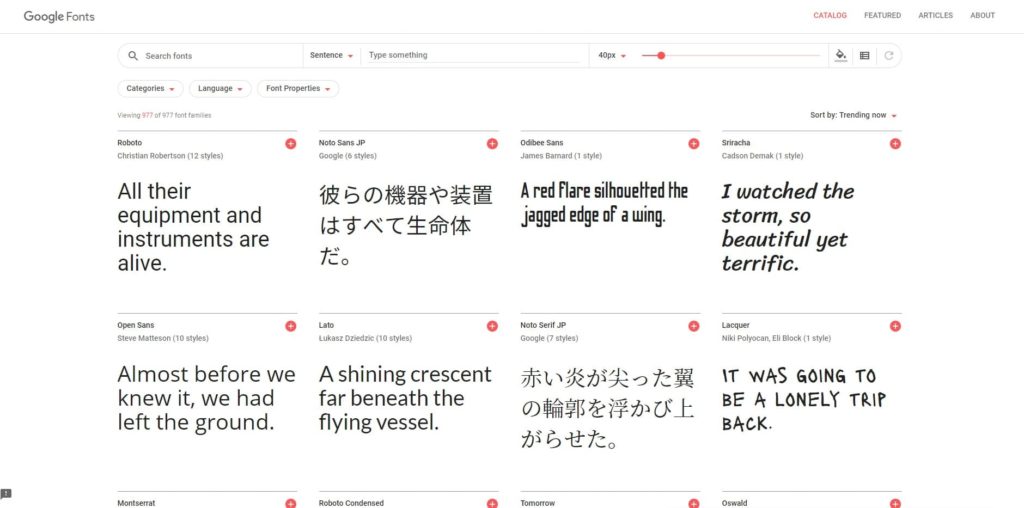Go to the Featured tab
1024x508 pixels.
pos(882,16)
